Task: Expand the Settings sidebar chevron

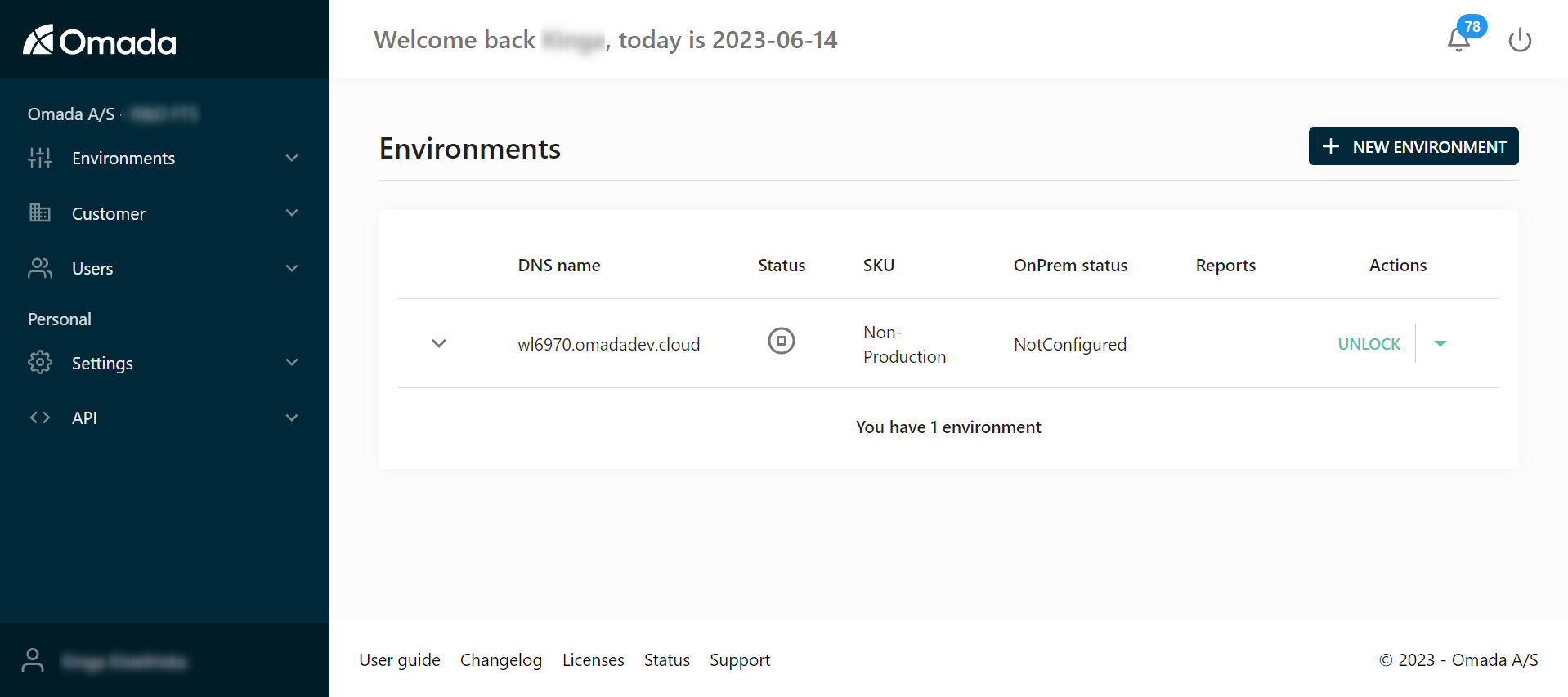Action: click(292, 362)
